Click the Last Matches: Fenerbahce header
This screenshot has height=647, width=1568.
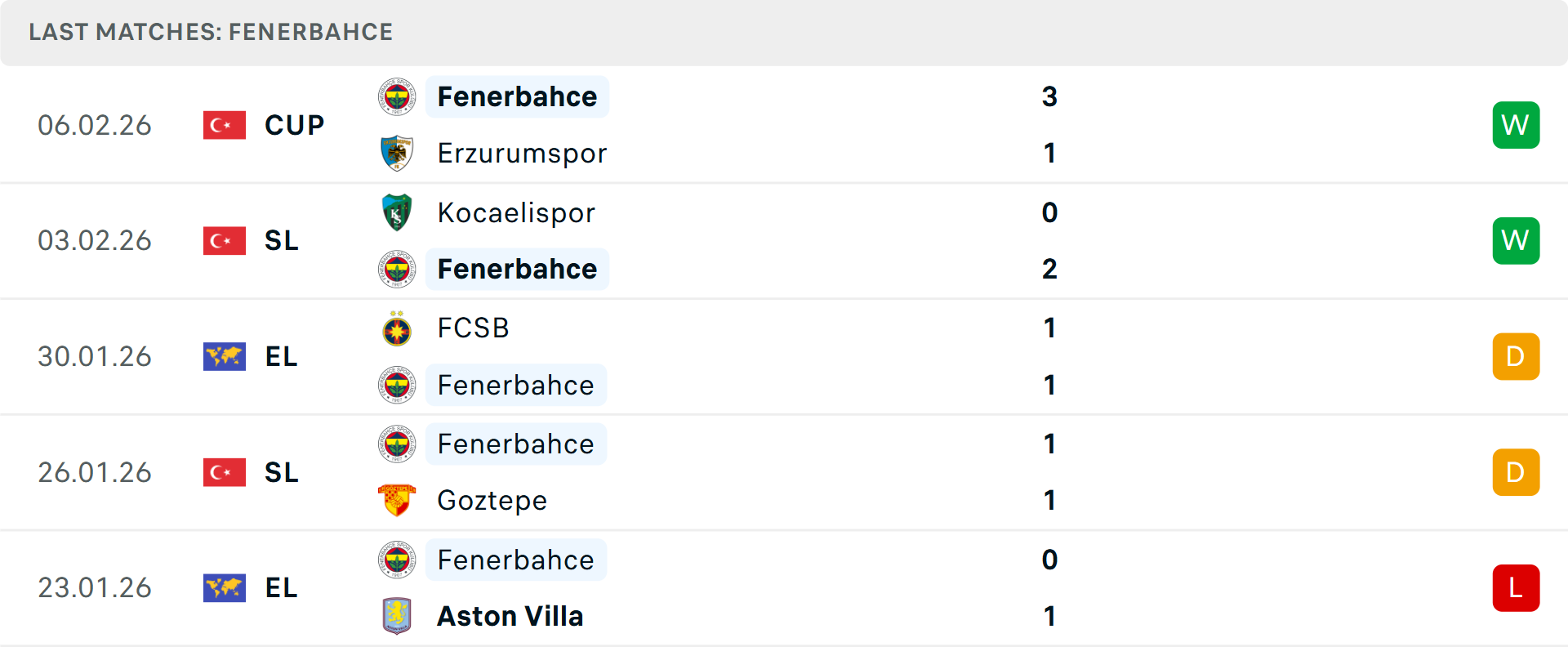[x=211, y=32]
